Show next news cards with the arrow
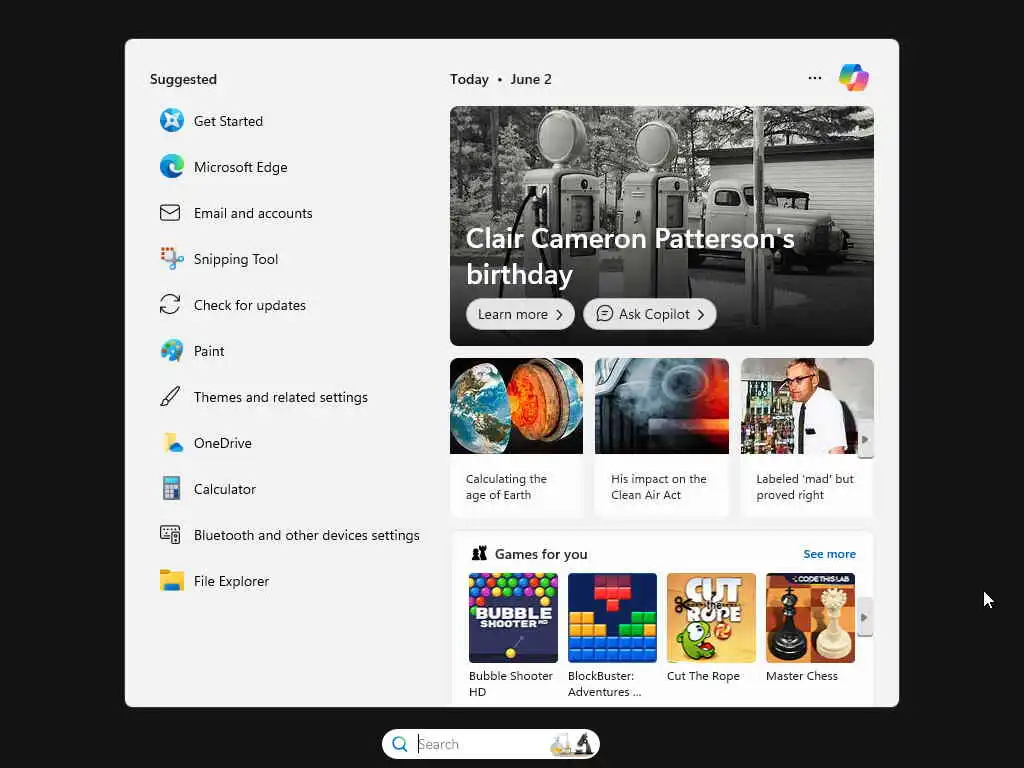 pos(865,440)
